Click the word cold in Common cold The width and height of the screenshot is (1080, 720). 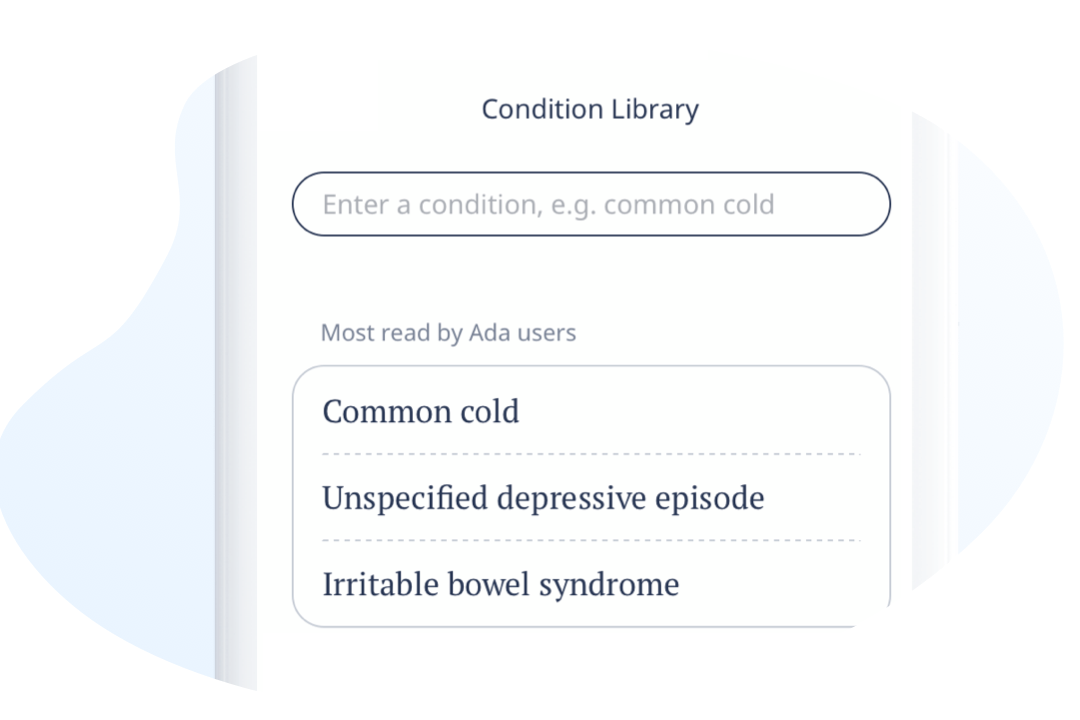490,411
